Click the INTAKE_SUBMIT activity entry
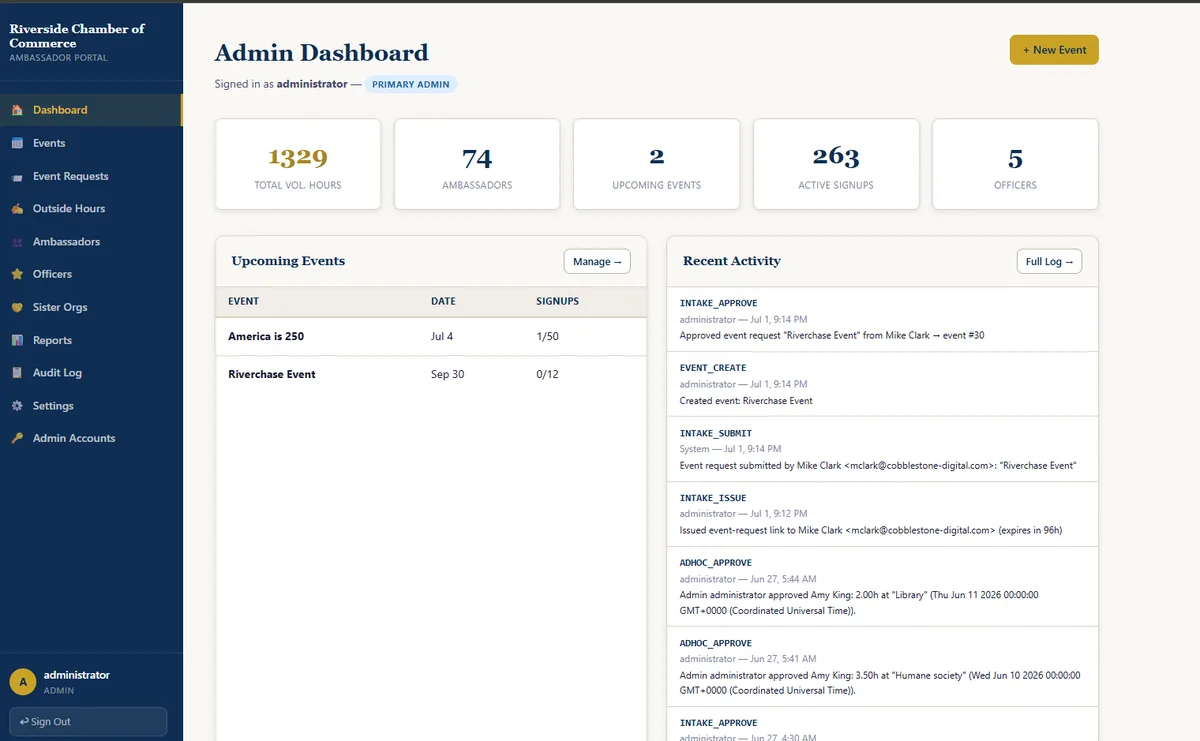1200x741 pixels. point(882,449)
